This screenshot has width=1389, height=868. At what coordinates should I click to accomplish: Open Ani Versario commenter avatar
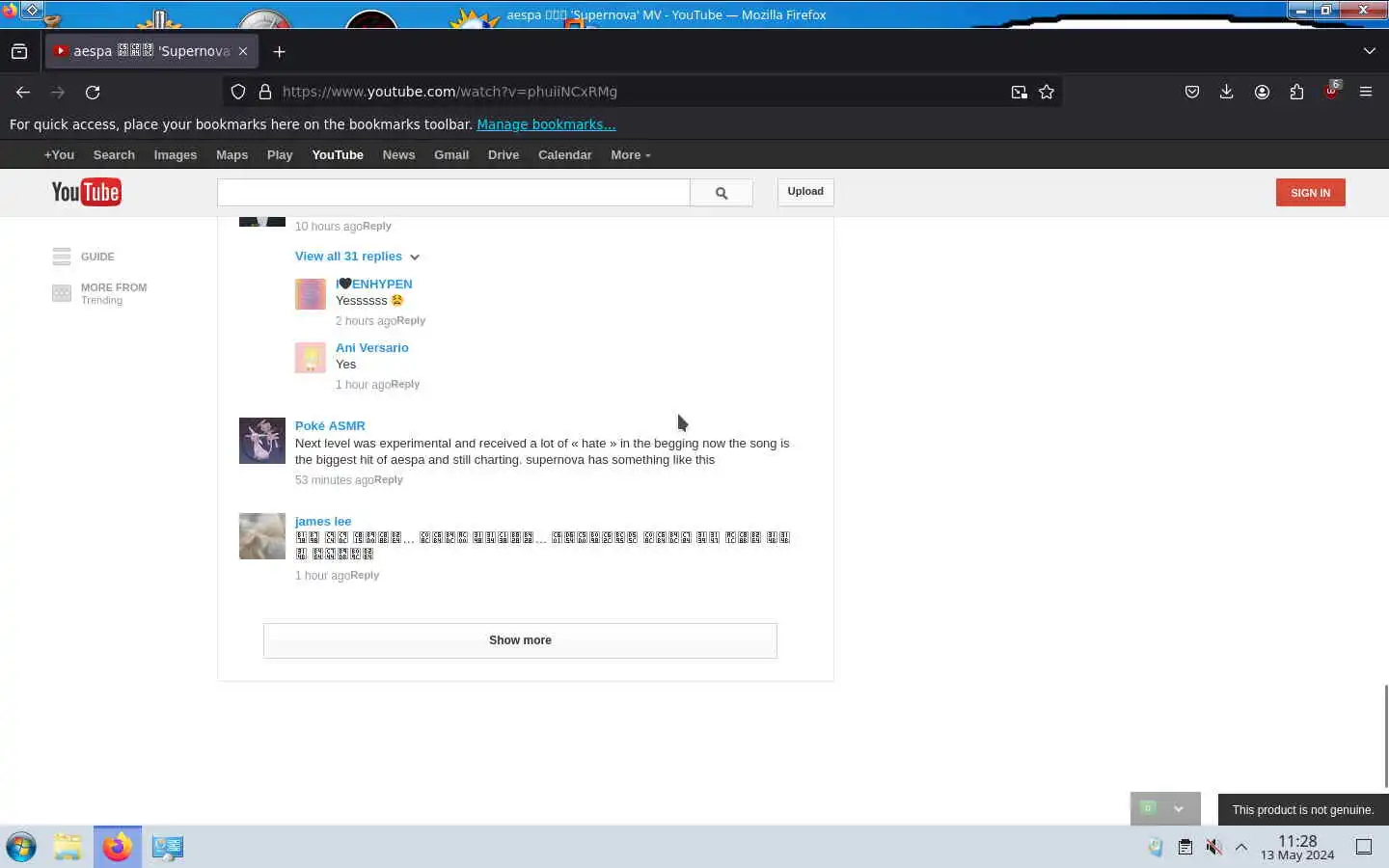(x=311, y=358)
